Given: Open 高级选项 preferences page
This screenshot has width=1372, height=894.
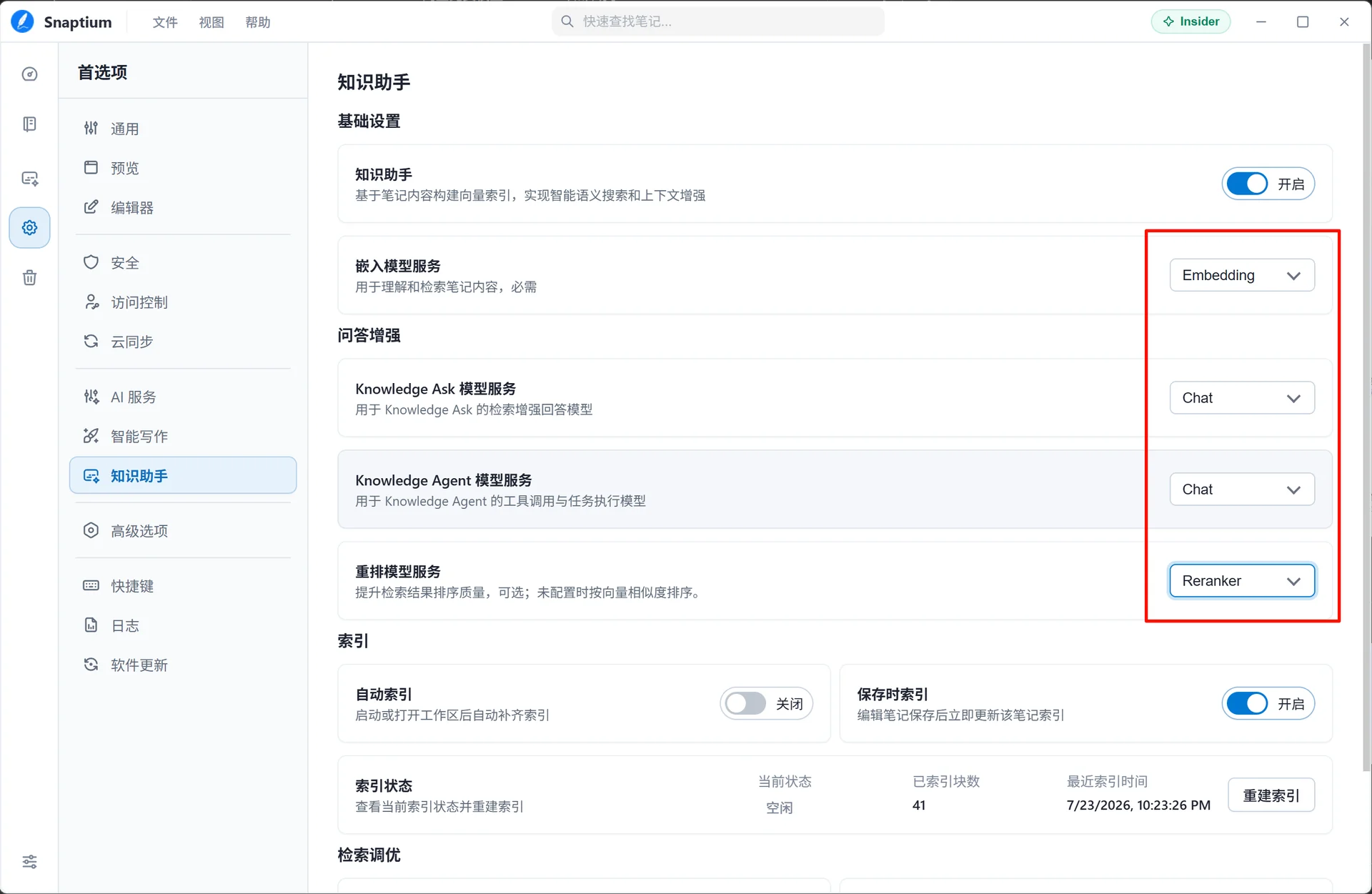Looking at the screenshot, I should pos(183,531).
